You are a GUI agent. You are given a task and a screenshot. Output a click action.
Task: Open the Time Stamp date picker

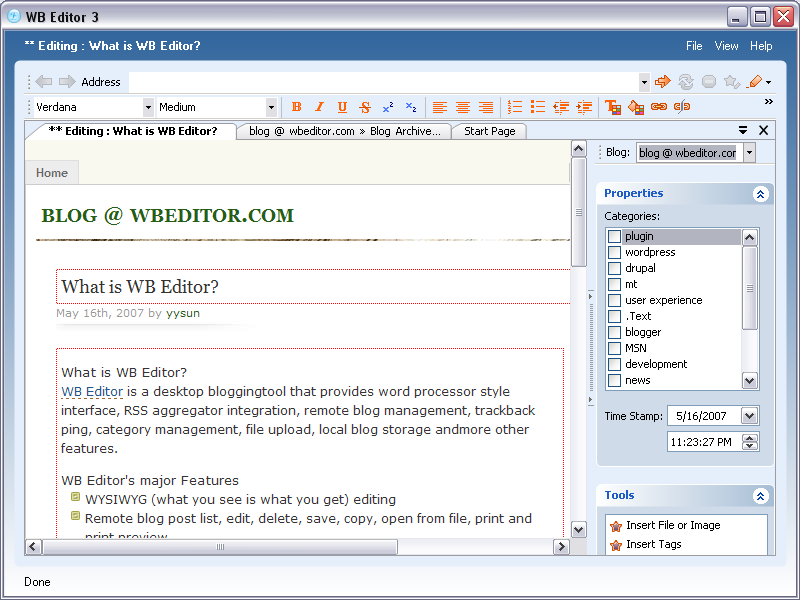pos(749,416)
